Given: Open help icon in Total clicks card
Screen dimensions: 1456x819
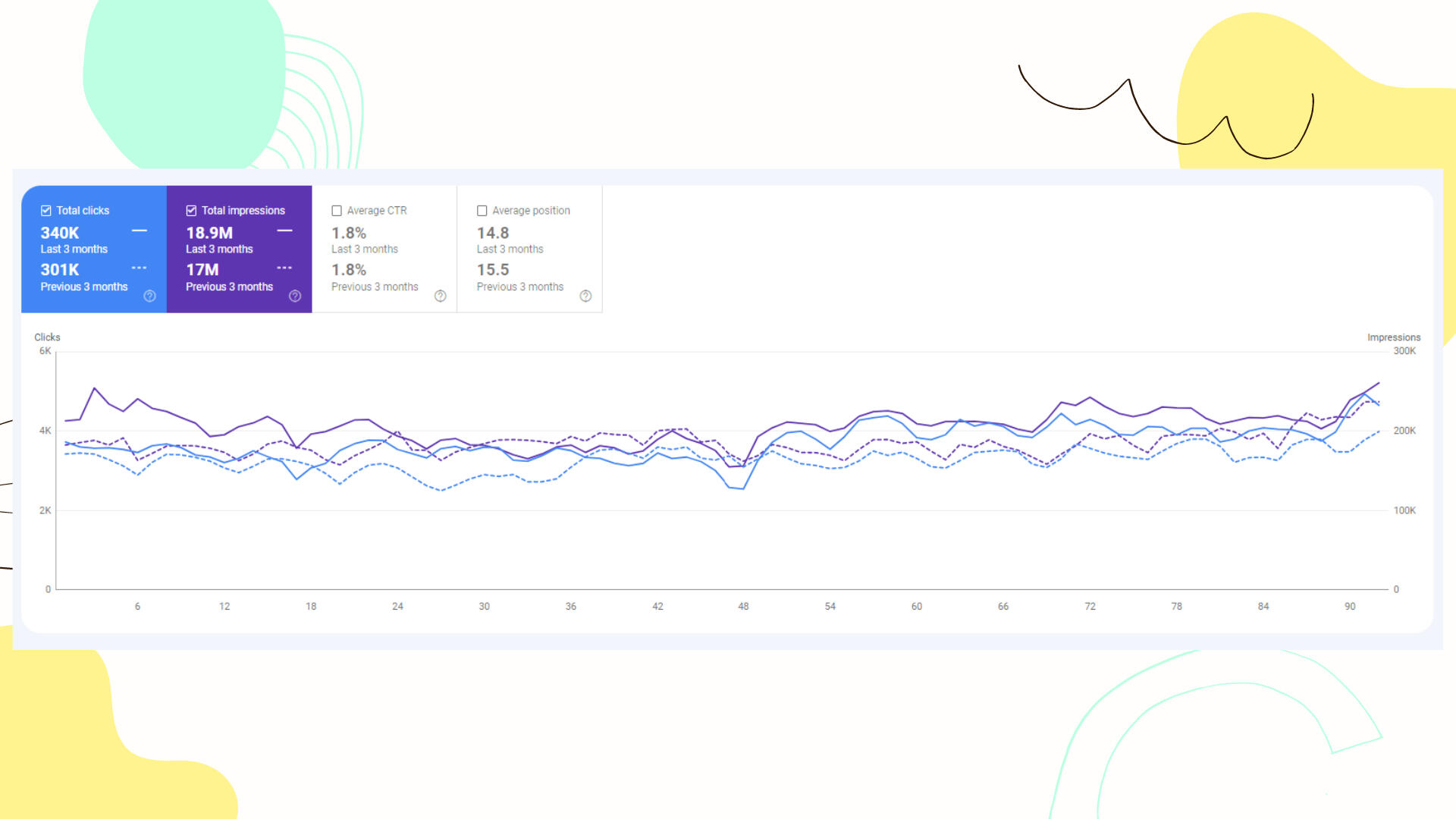Looking at the screenshot, I should click(150, 297).
